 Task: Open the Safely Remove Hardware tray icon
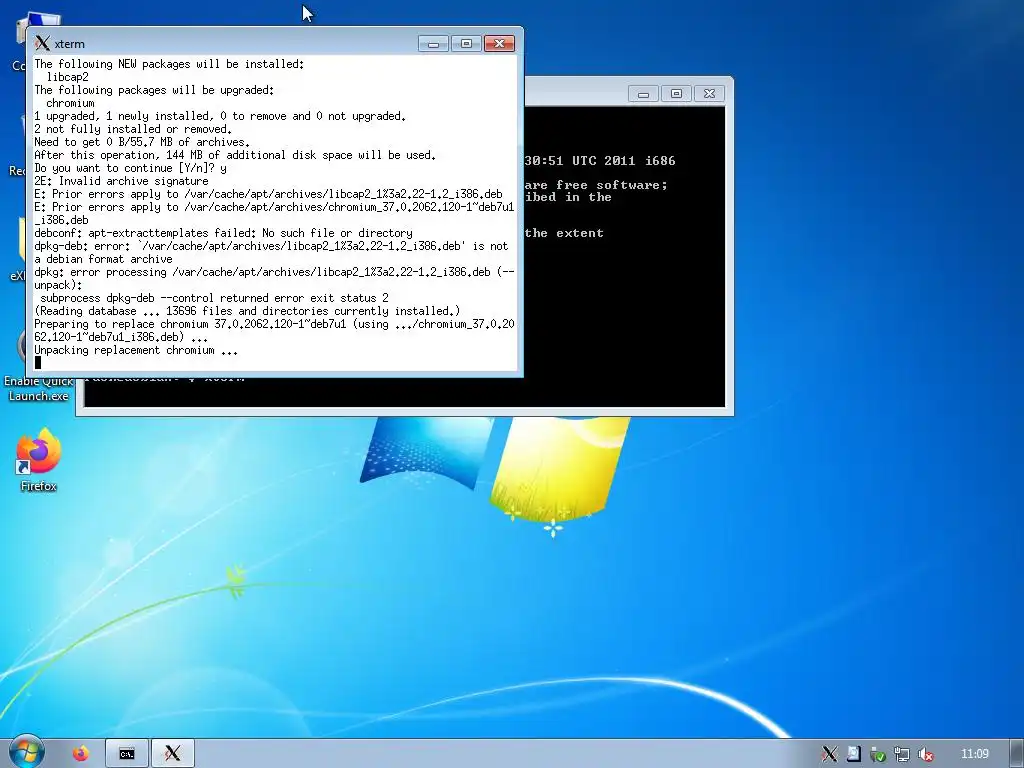point(878,754)
